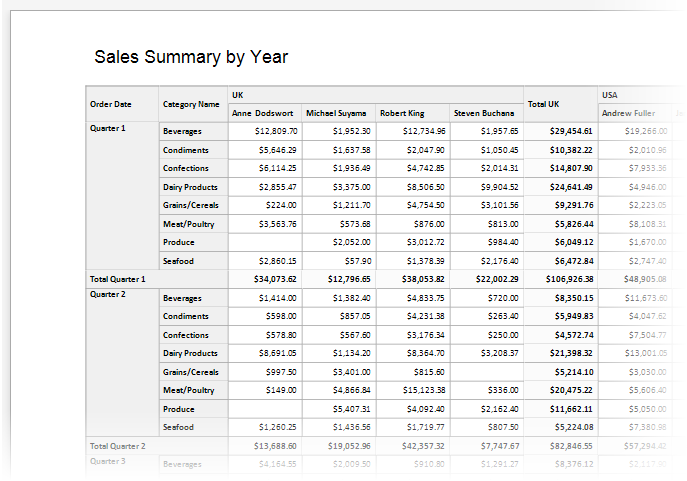This screenshot has height=481, width=687.
Task: Click the Andrew Fuller column header
Action: click(x=628, y=113)
